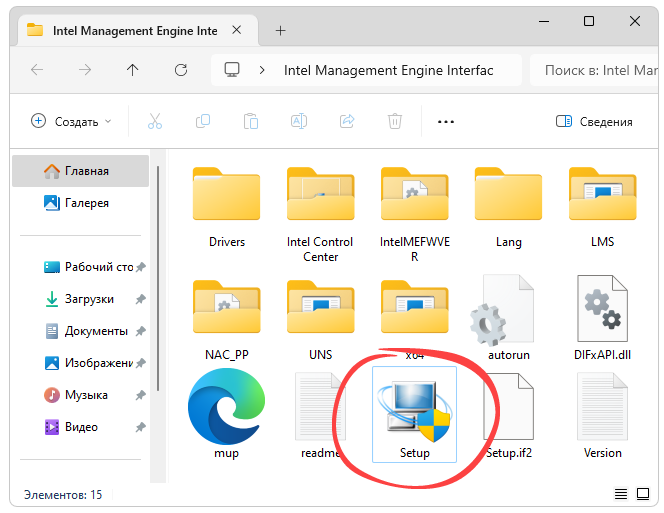Viewport: 664px width, 513px height.
Task: Unpin Загрузки using its pin icon
Action: (141, 299)
